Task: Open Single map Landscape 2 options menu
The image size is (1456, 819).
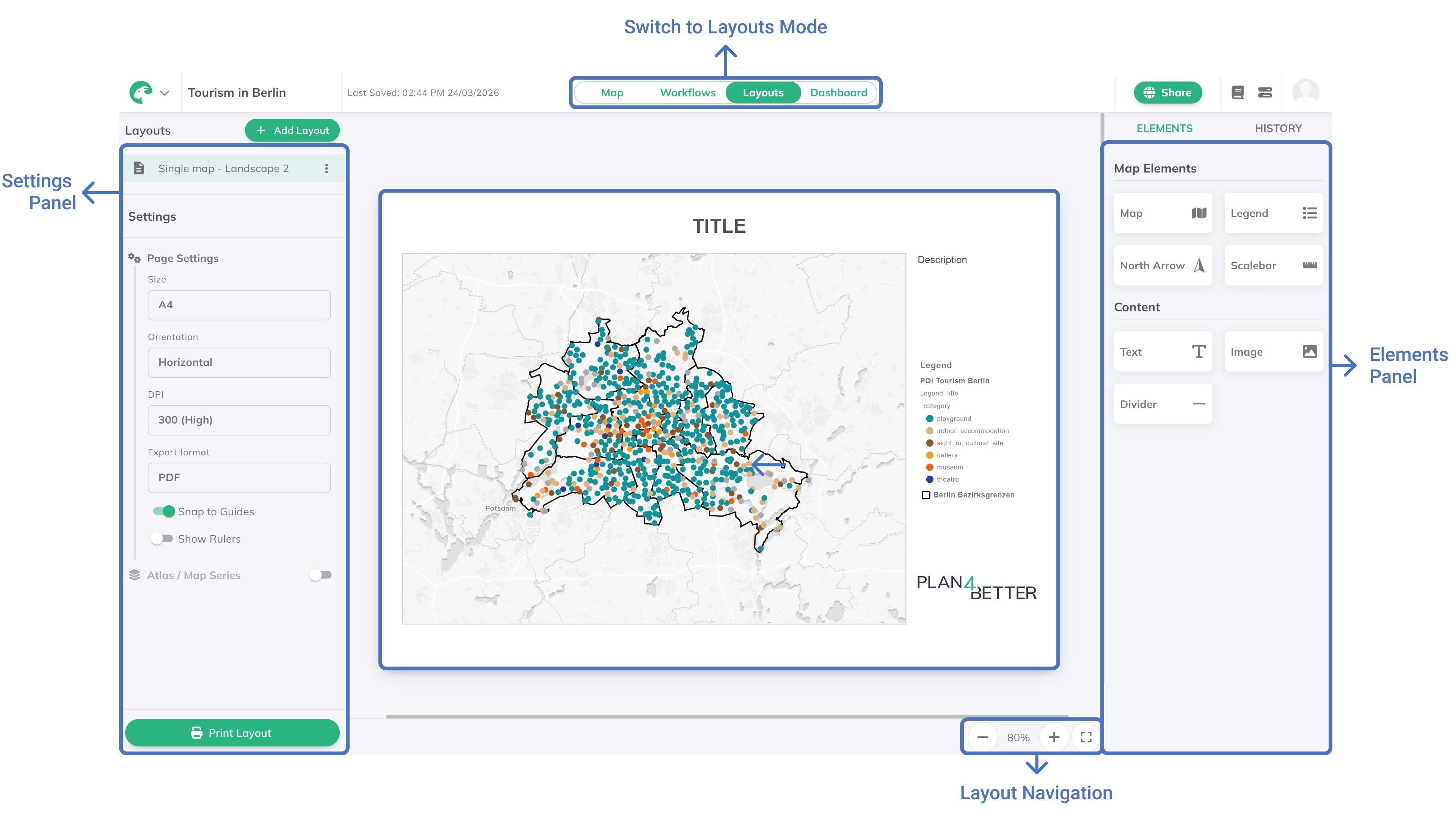Action: [x=326, y=168]
